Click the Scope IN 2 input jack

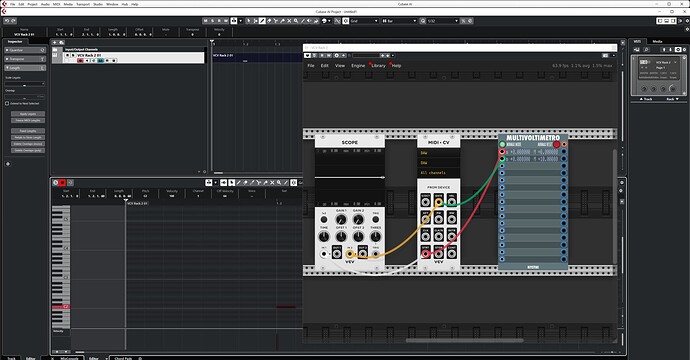[350, 253]
